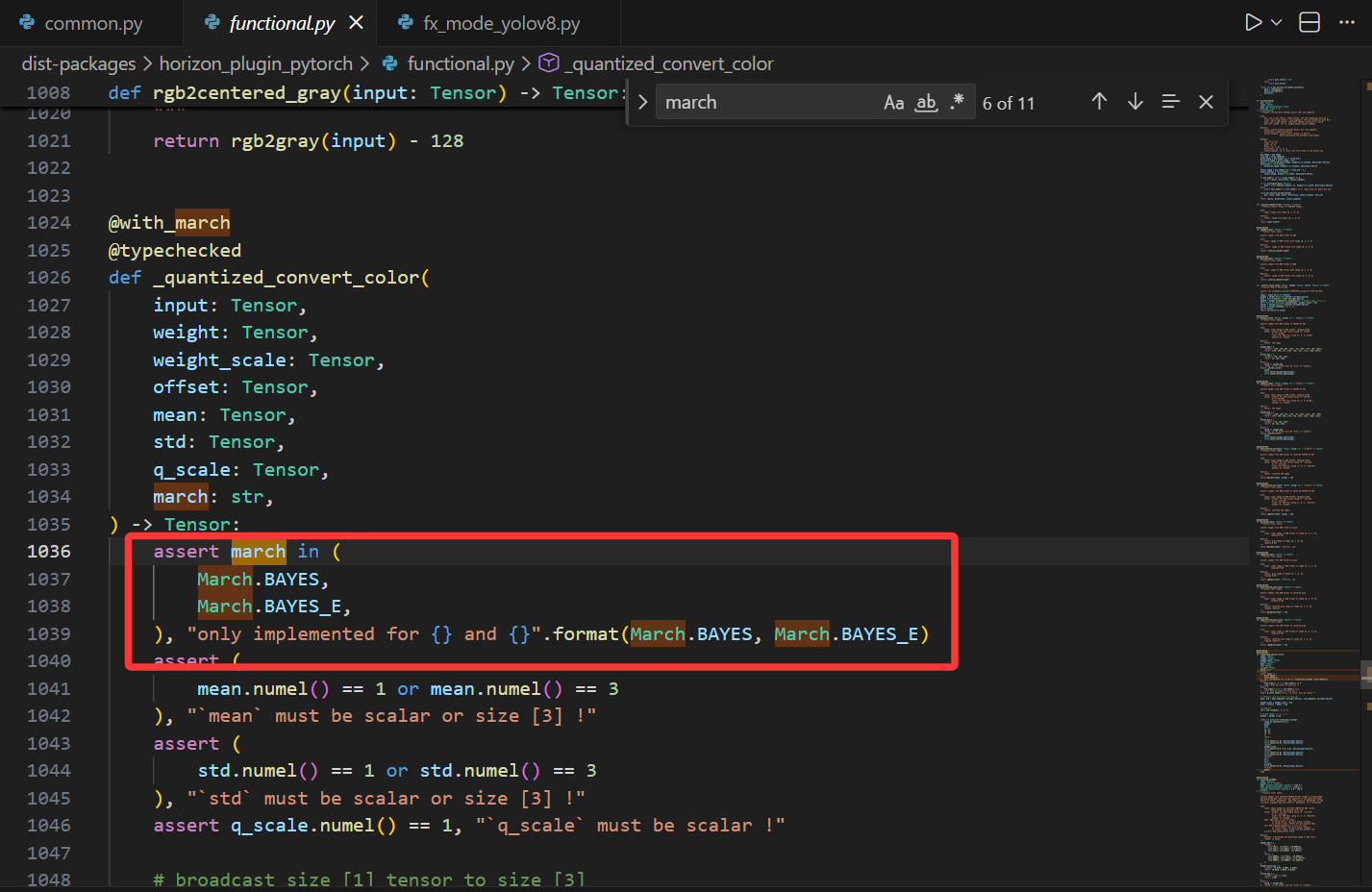
Task: Enable Use Regular Expression in search
Action: [x=957, y=102]
